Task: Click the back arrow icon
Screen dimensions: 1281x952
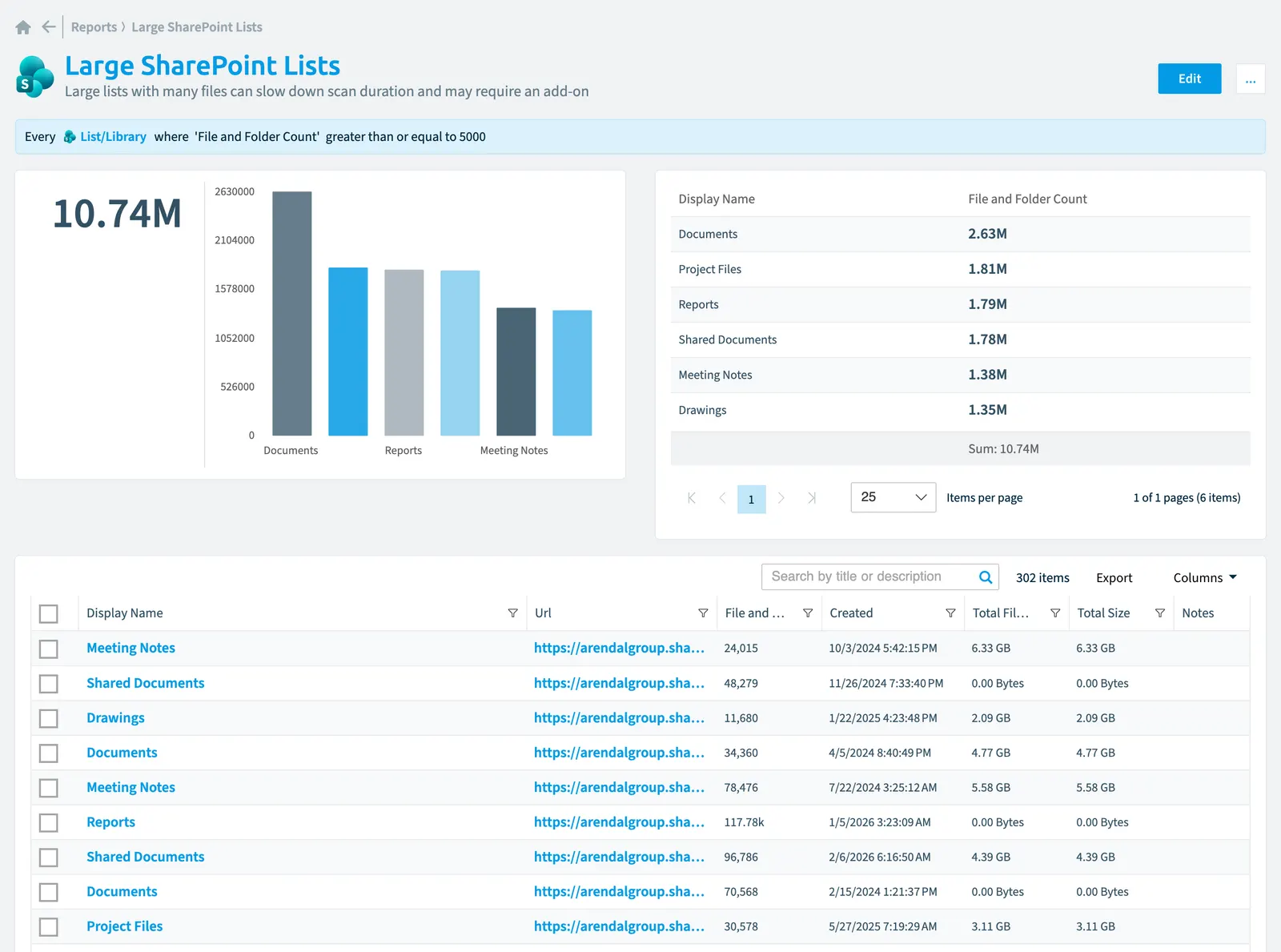Action: [49, 27]
